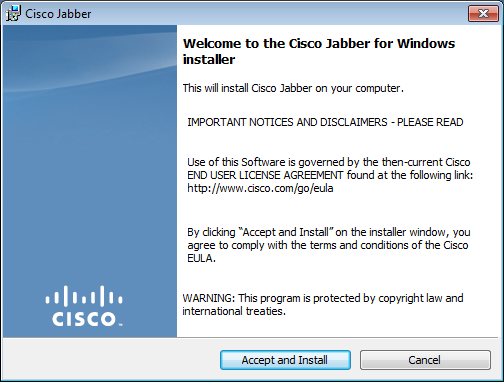Click the Cisco bars logo graphic

pos(84,296)
